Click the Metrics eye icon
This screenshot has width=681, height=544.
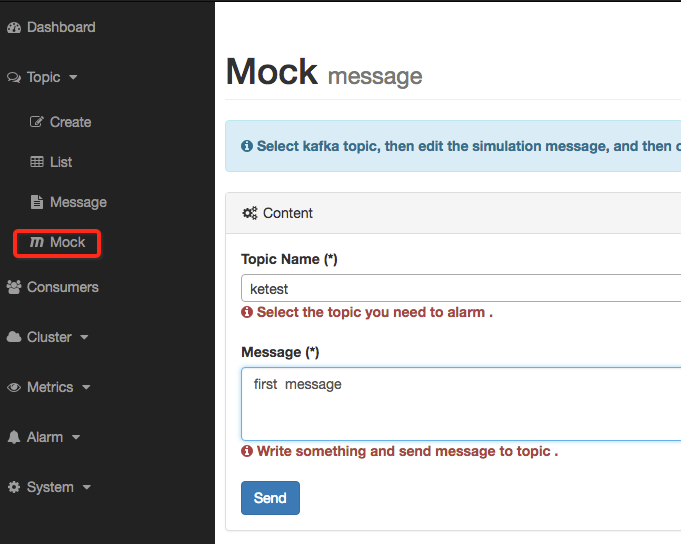(14, 387)
